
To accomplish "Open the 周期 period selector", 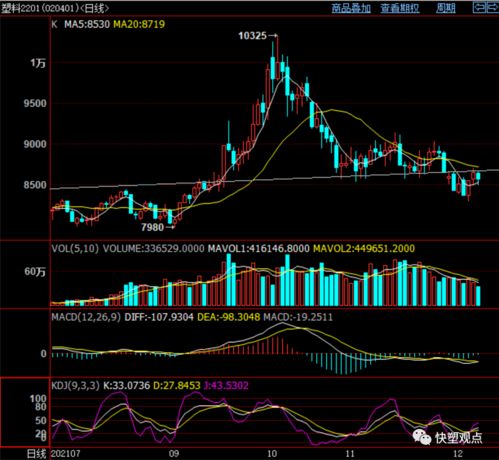I will pyautogui.click(x=445, y=8).
